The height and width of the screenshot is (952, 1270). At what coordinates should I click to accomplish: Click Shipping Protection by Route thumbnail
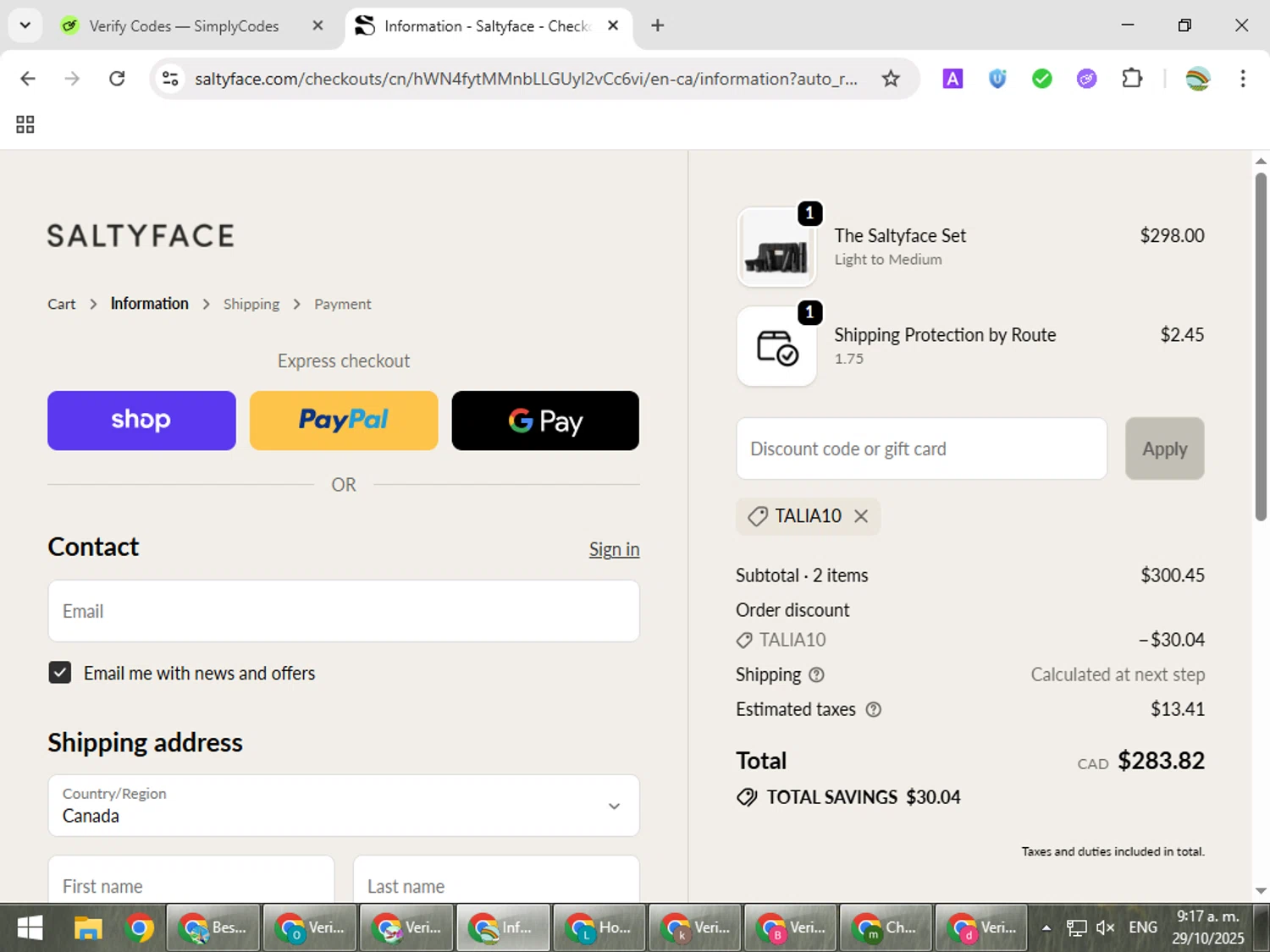[x=776, y=346]
